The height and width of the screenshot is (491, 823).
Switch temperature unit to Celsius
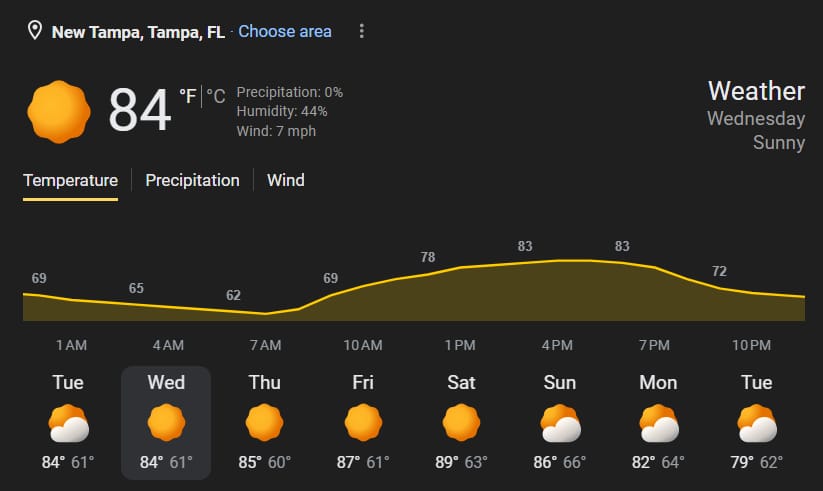pos(216,96)
